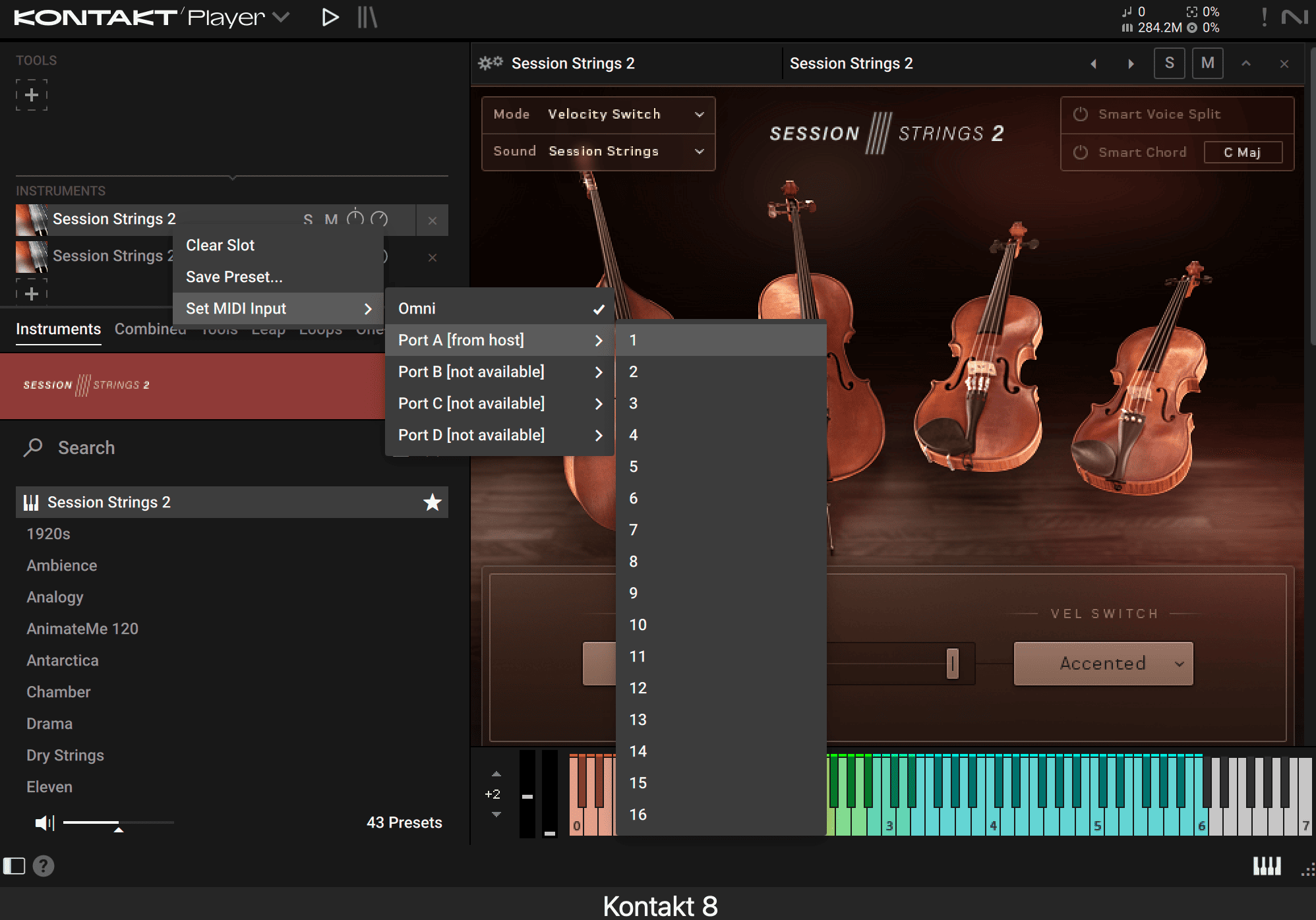The image size is (1316, 920).
Task: Select MIDI channel 16
Action: [721, 815]
